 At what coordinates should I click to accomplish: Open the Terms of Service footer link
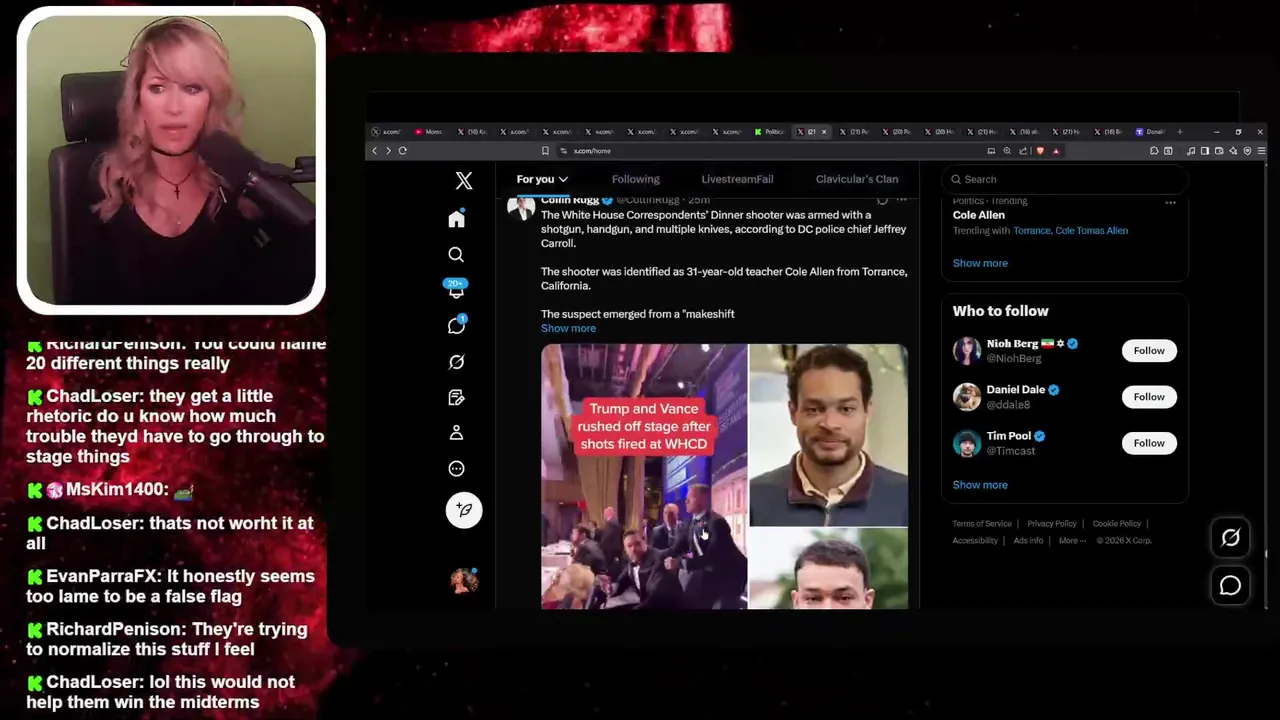(x=982, y=524)
